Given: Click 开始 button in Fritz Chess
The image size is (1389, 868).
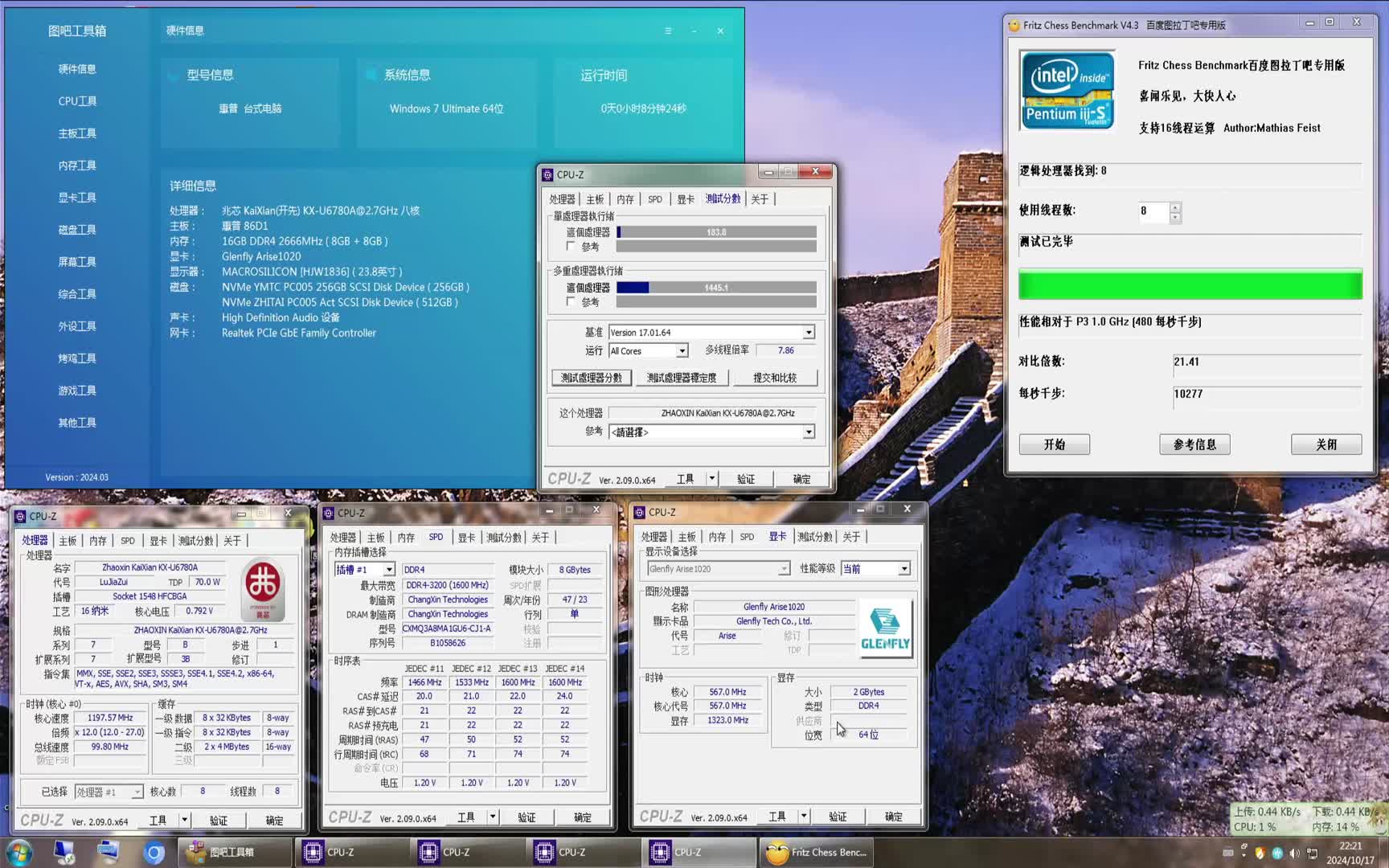Looking at the screenshot, I should (x=1054, y=444).
